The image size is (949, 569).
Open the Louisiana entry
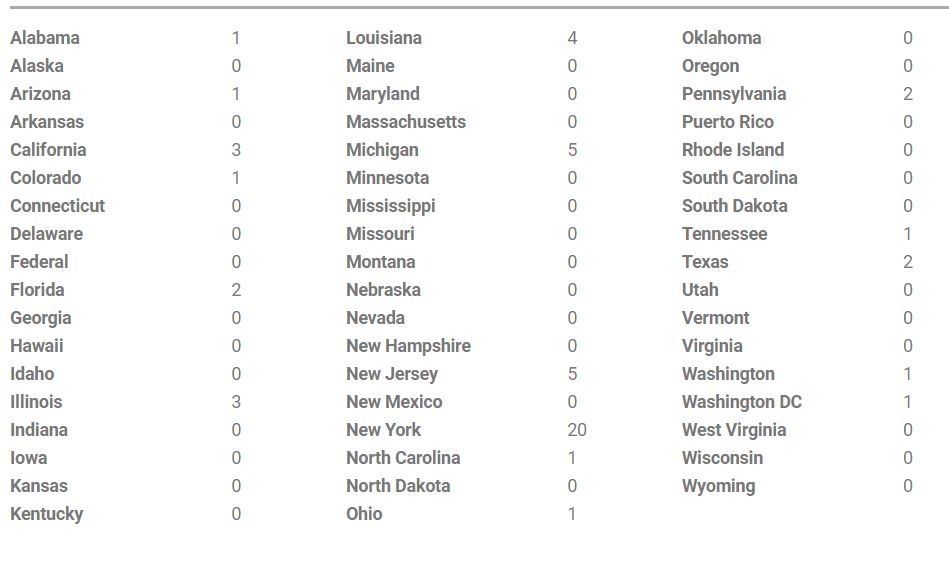click(x=384, y=38)
